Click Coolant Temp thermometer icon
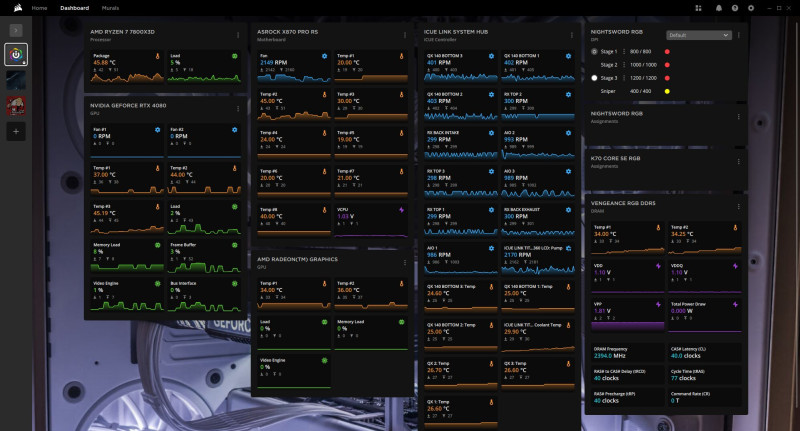Viewport: 800px width, 431px height. 568,325
